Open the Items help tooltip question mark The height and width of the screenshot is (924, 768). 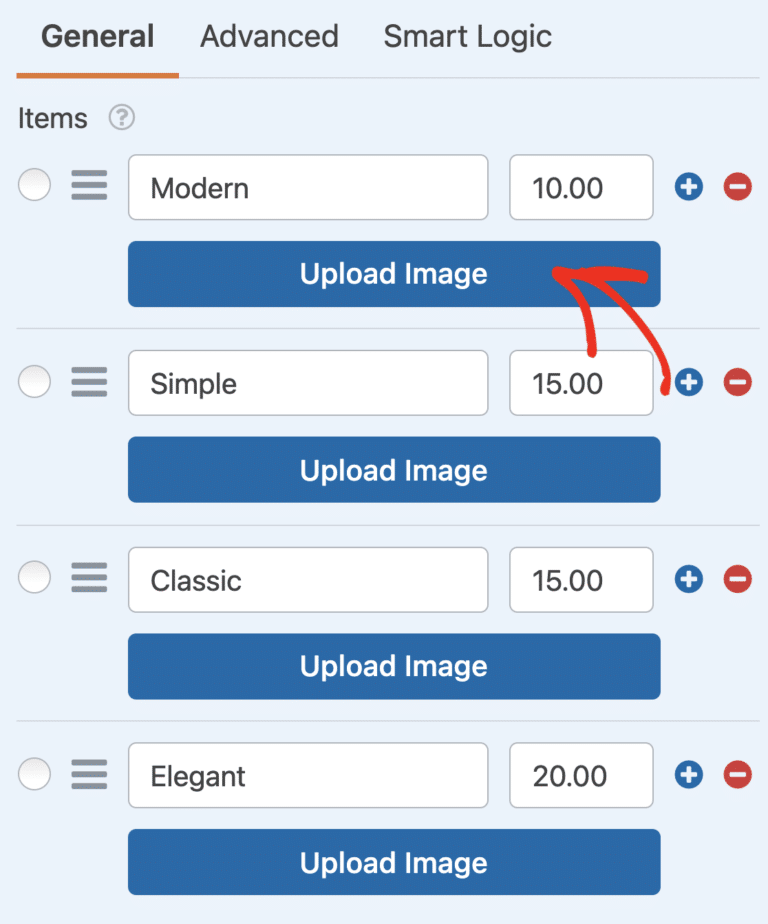(121, 118)
